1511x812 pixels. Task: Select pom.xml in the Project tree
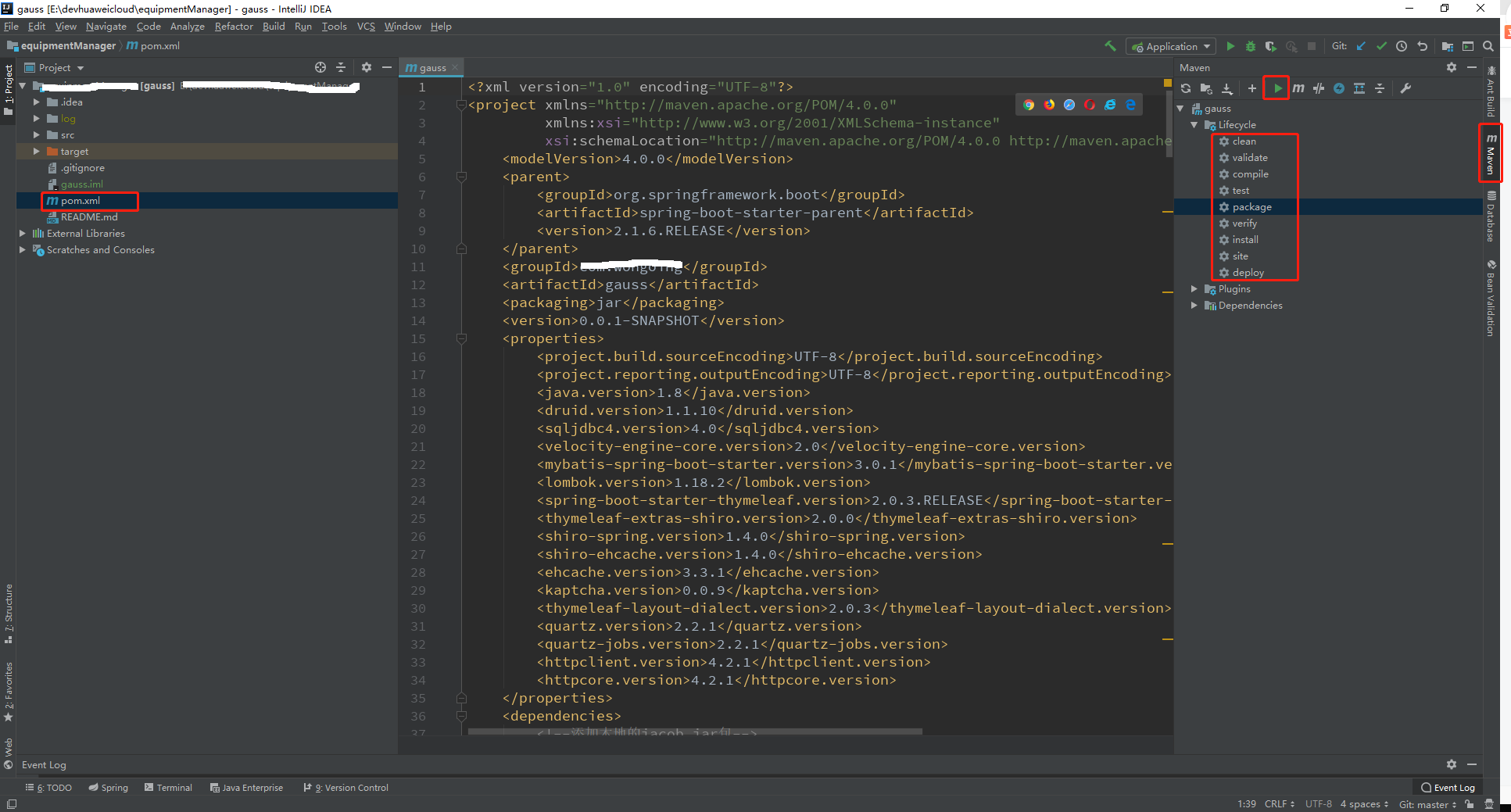coord(81,201)
